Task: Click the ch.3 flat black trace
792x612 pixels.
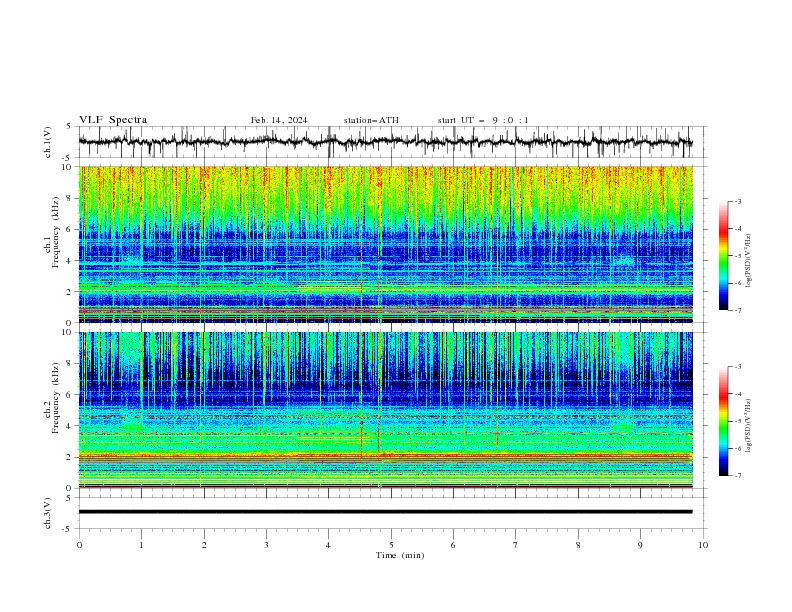Action: (386, 512)
